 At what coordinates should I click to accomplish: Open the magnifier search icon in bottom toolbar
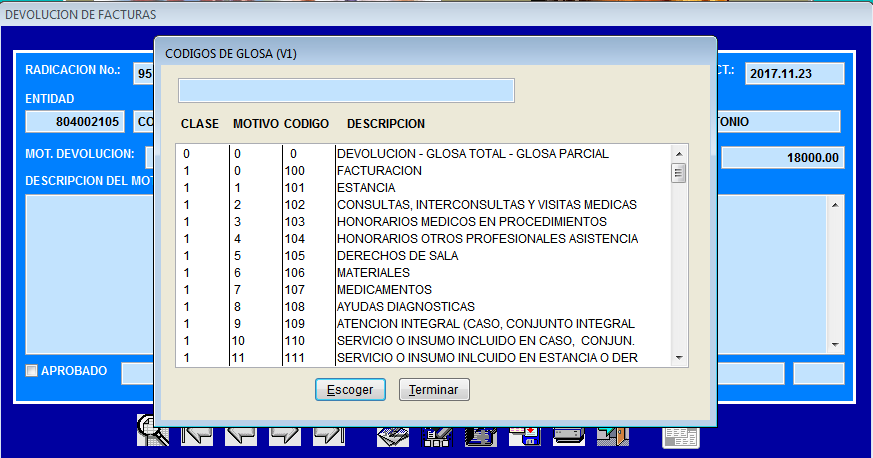(153, 431)
